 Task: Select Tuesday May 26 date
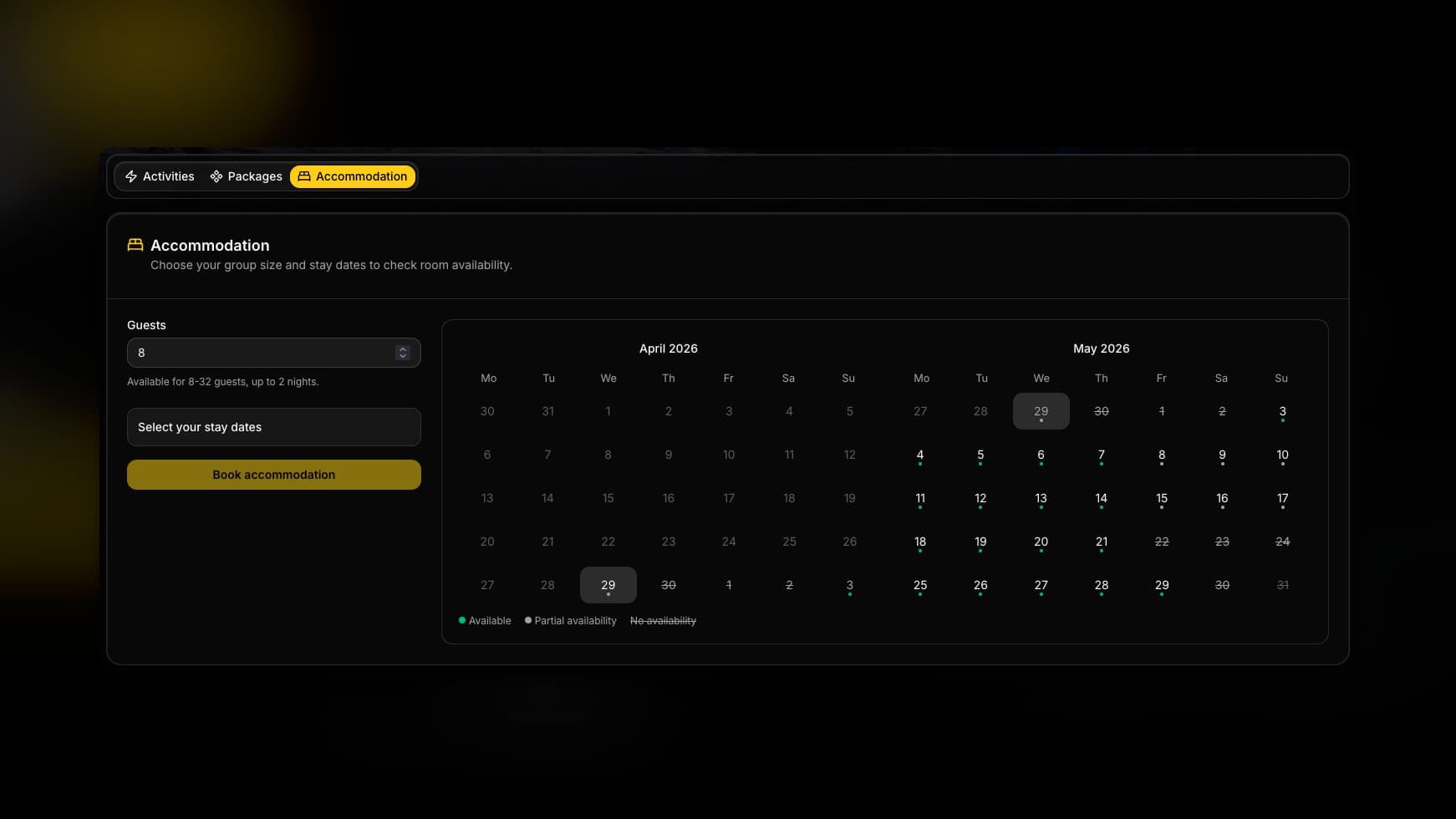coord(980,586)
